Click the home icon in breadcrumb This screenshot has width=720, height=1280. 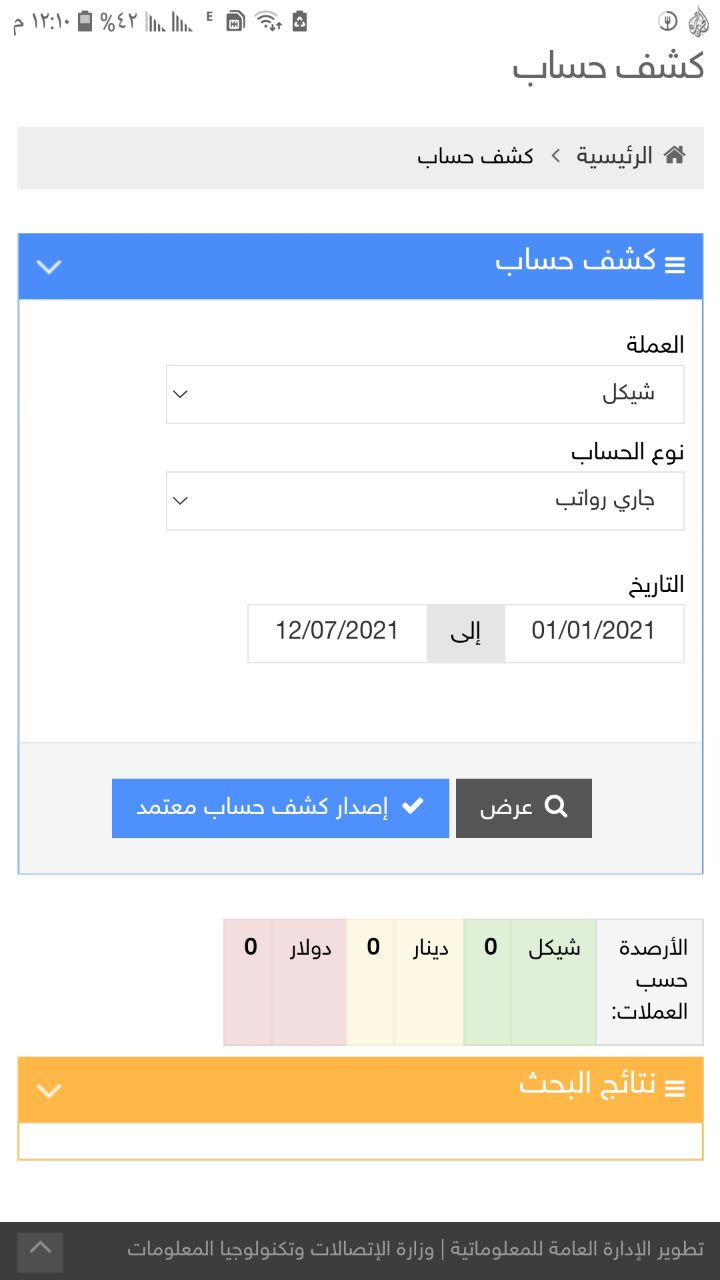(675, 156)
